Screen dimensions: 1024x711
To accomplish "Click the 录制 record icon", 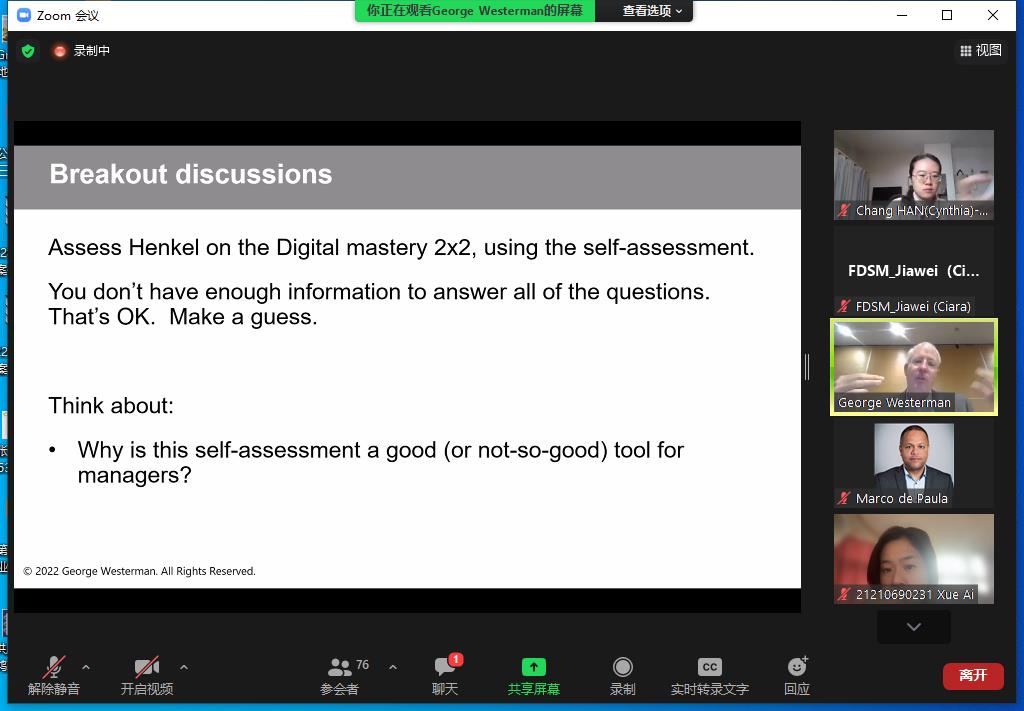I will coord(622,667).
